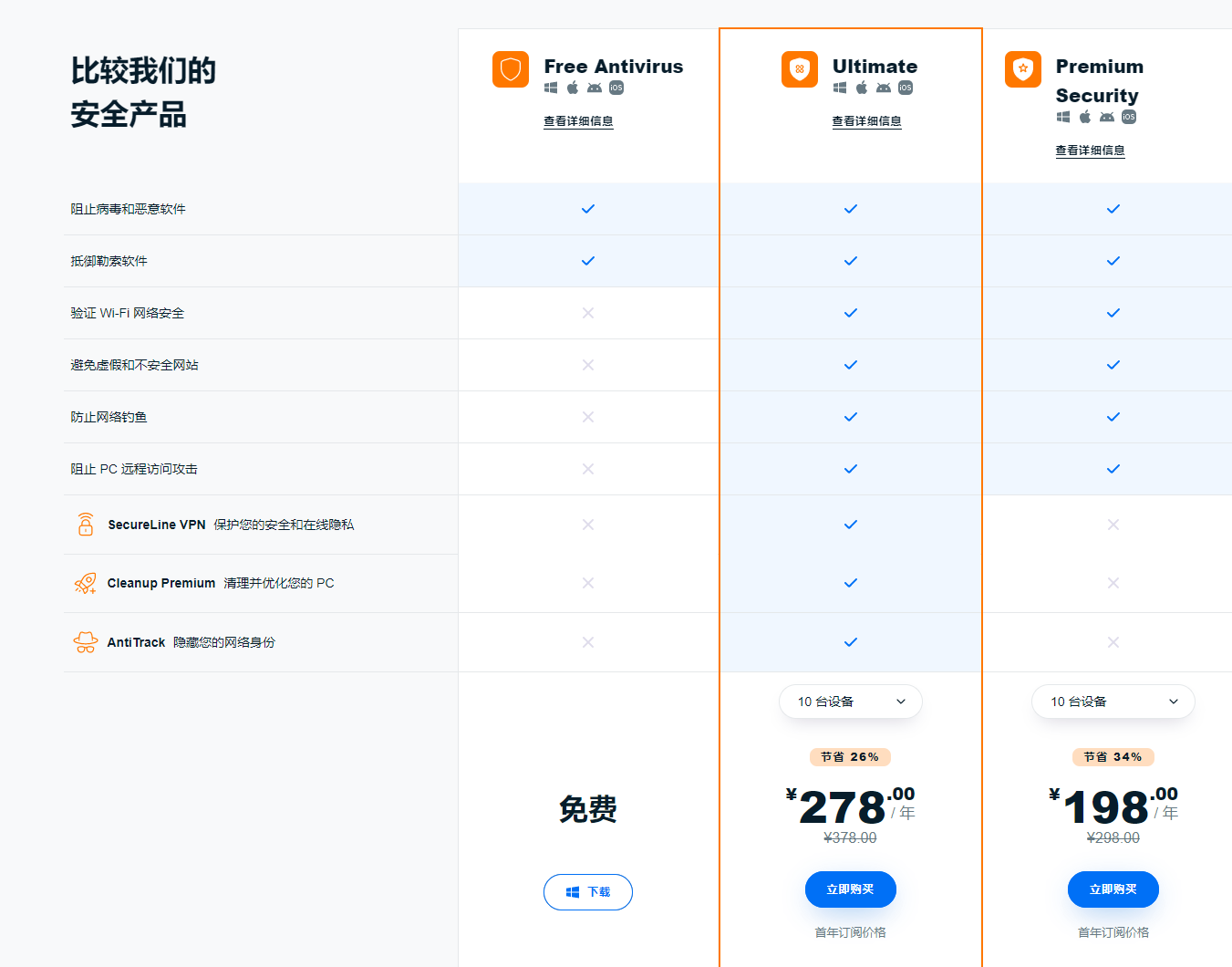Click Ultimate checkmark for 阻止 PC 远程访问攻击

pos(851,469)
